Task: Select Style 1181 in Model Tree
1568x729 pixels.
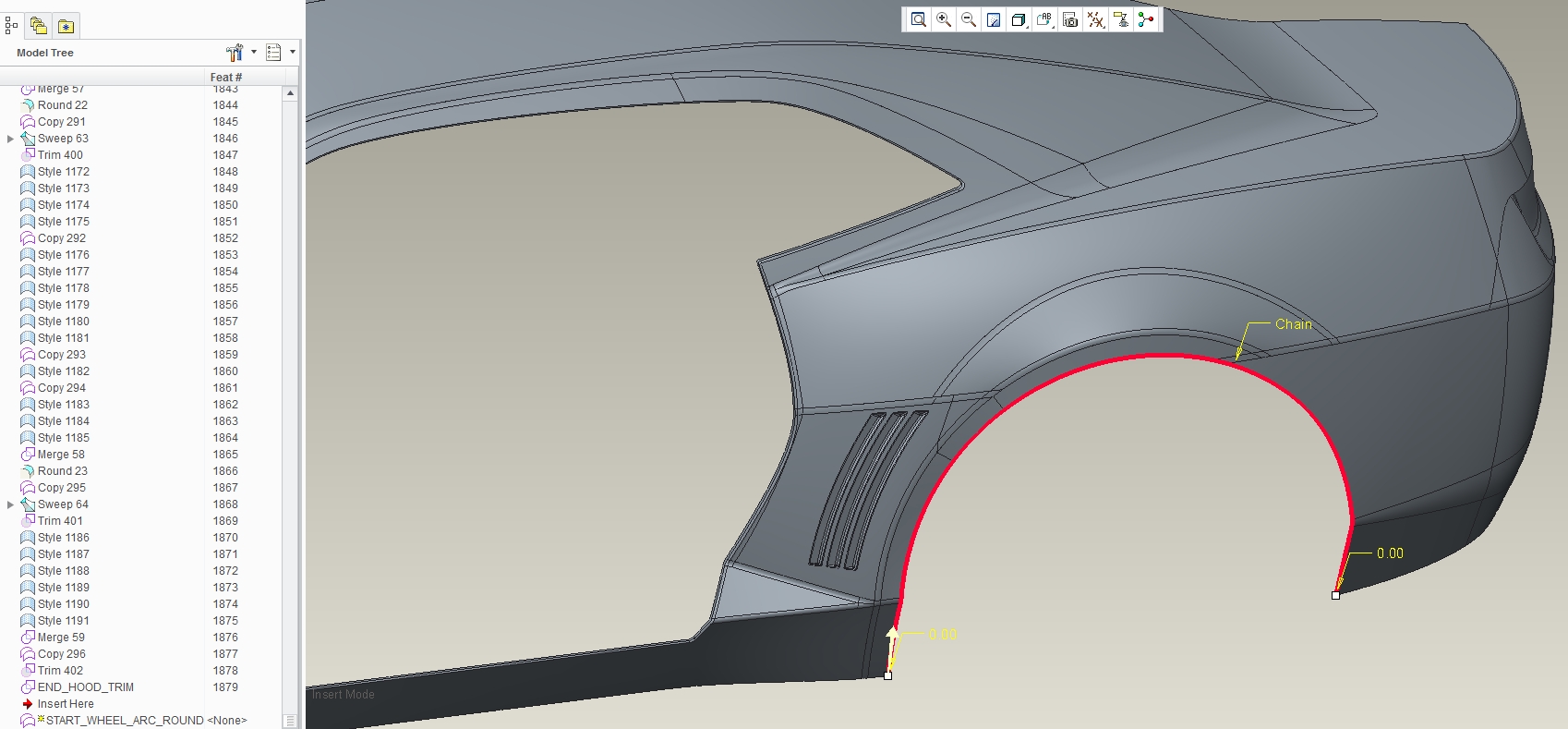Action: [64, 338]
